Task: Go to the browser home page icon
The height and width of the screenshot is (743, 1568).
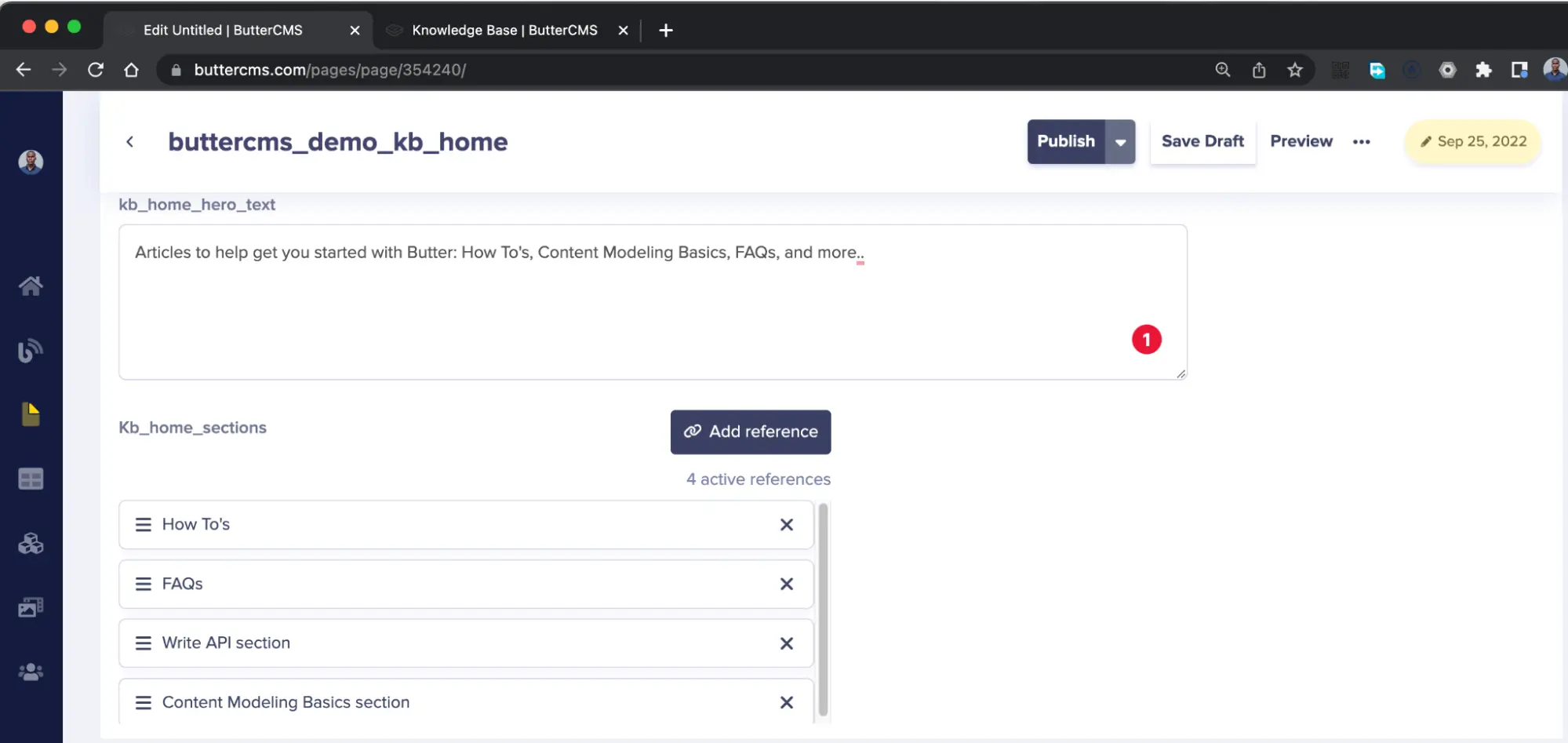Action: pos(132,70)
